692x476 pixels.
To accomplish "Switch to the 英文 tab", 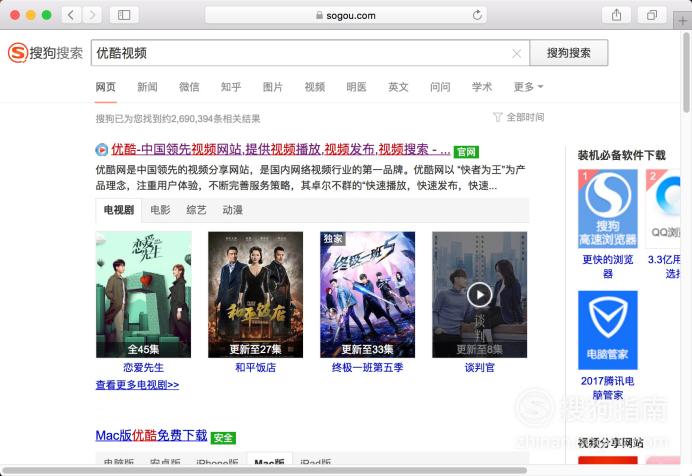I will coord(398,87).
